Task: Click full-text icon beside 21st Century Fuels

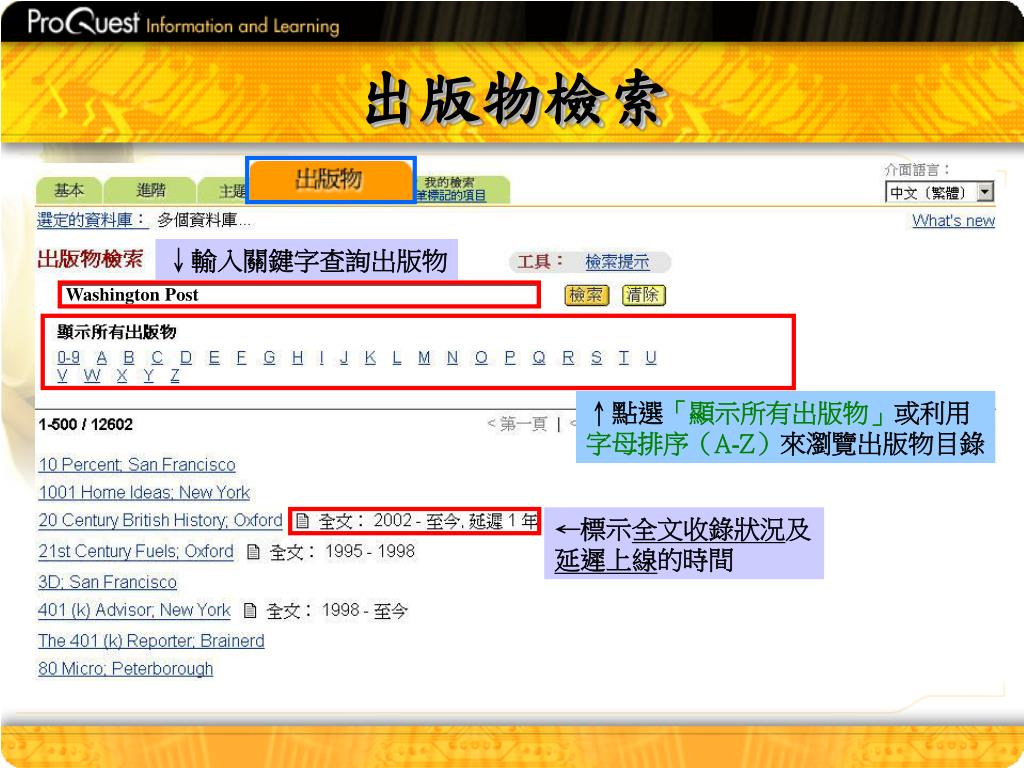Action: [x=253, y=552]
